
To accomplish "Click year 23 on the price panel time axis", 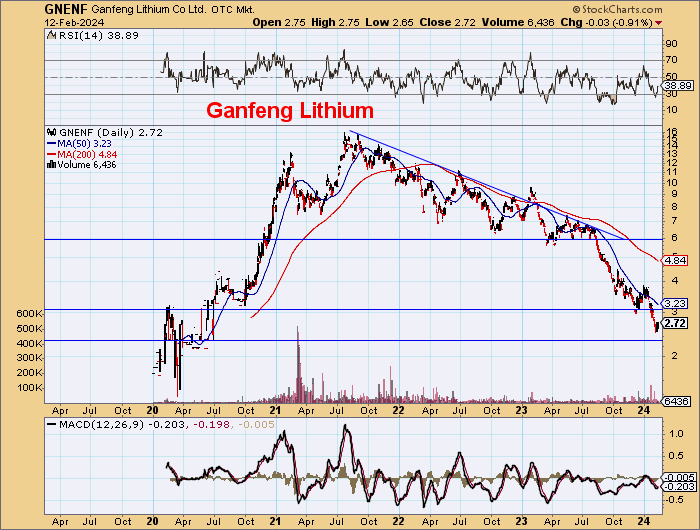I will (521, 410).
